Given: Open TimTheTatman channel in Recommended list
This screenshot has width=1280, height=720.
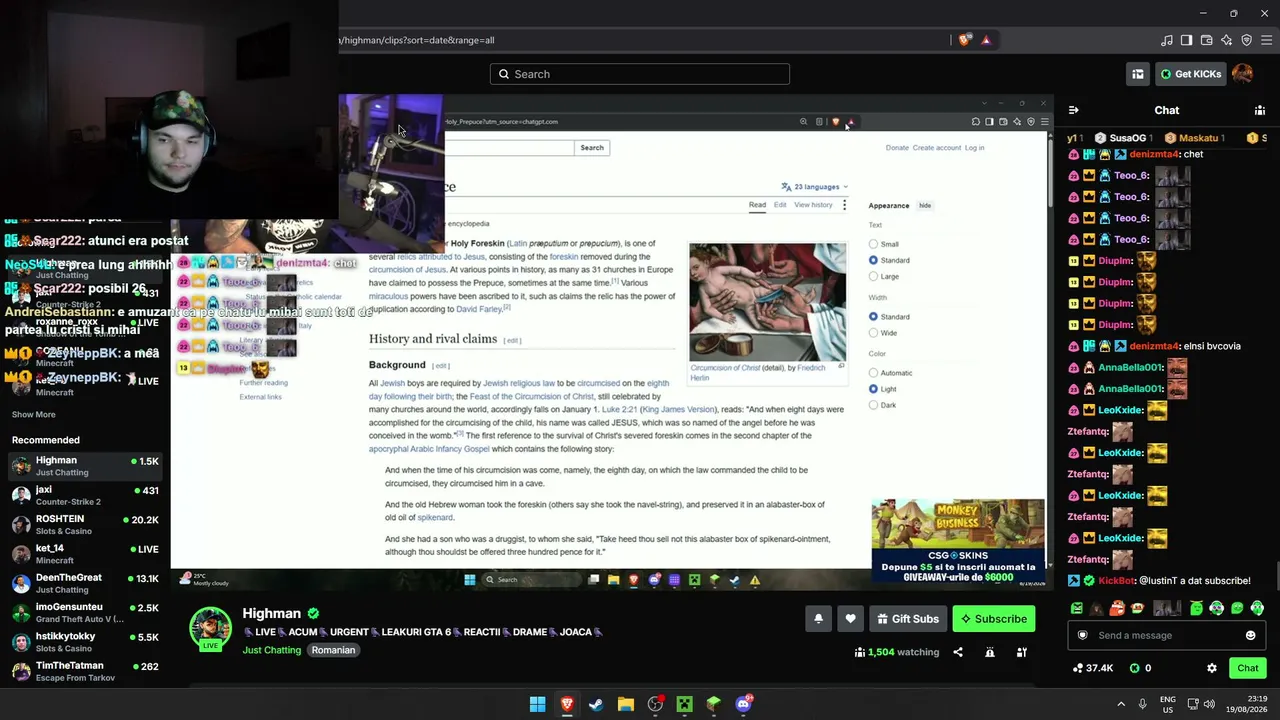Looking at the screenshot, I should click(x=85, y=671).
